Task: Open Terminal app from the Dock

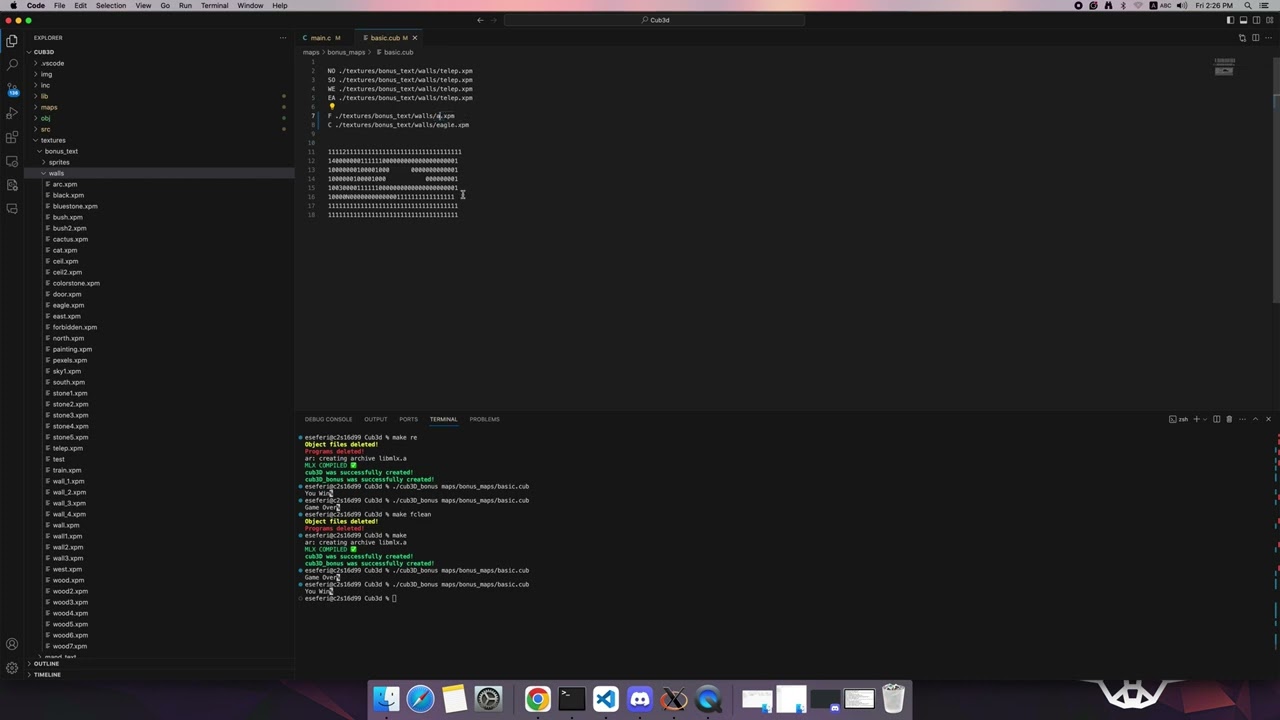Action: coord(571,699)
